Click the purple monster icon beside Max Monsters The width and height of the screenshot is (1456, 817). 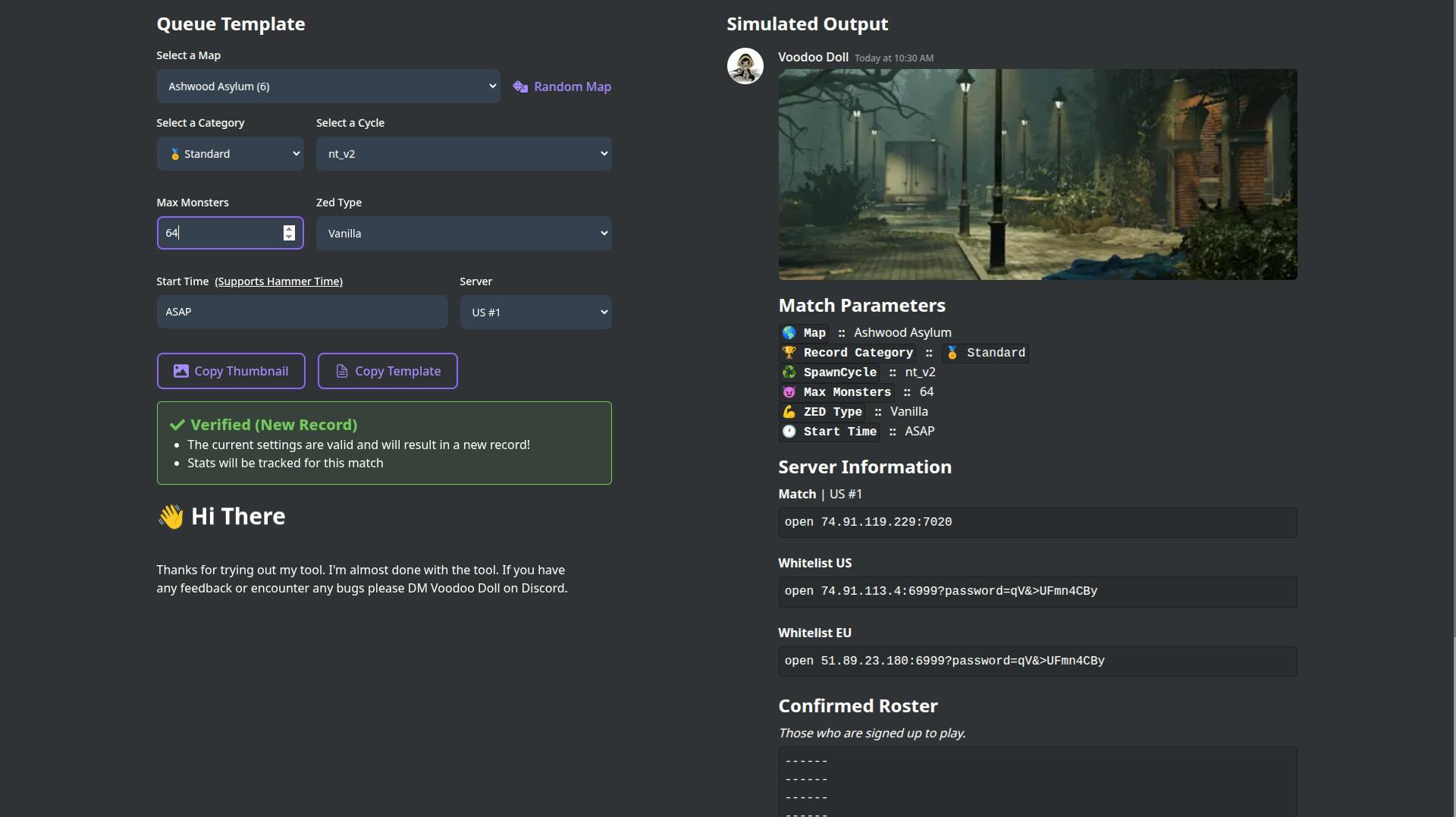click(x=789, y=392)
